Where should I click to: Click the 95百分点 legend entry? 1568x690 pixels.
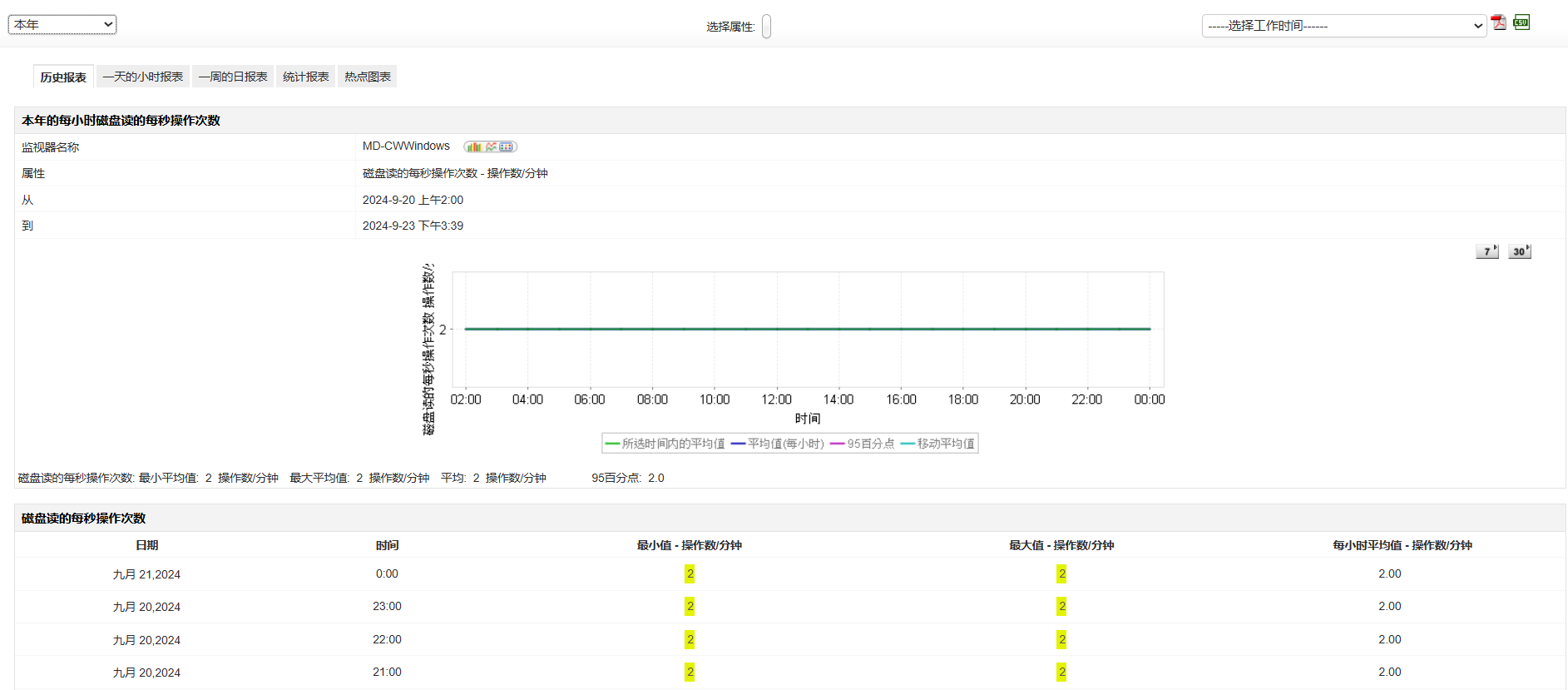tap(863, 444)
